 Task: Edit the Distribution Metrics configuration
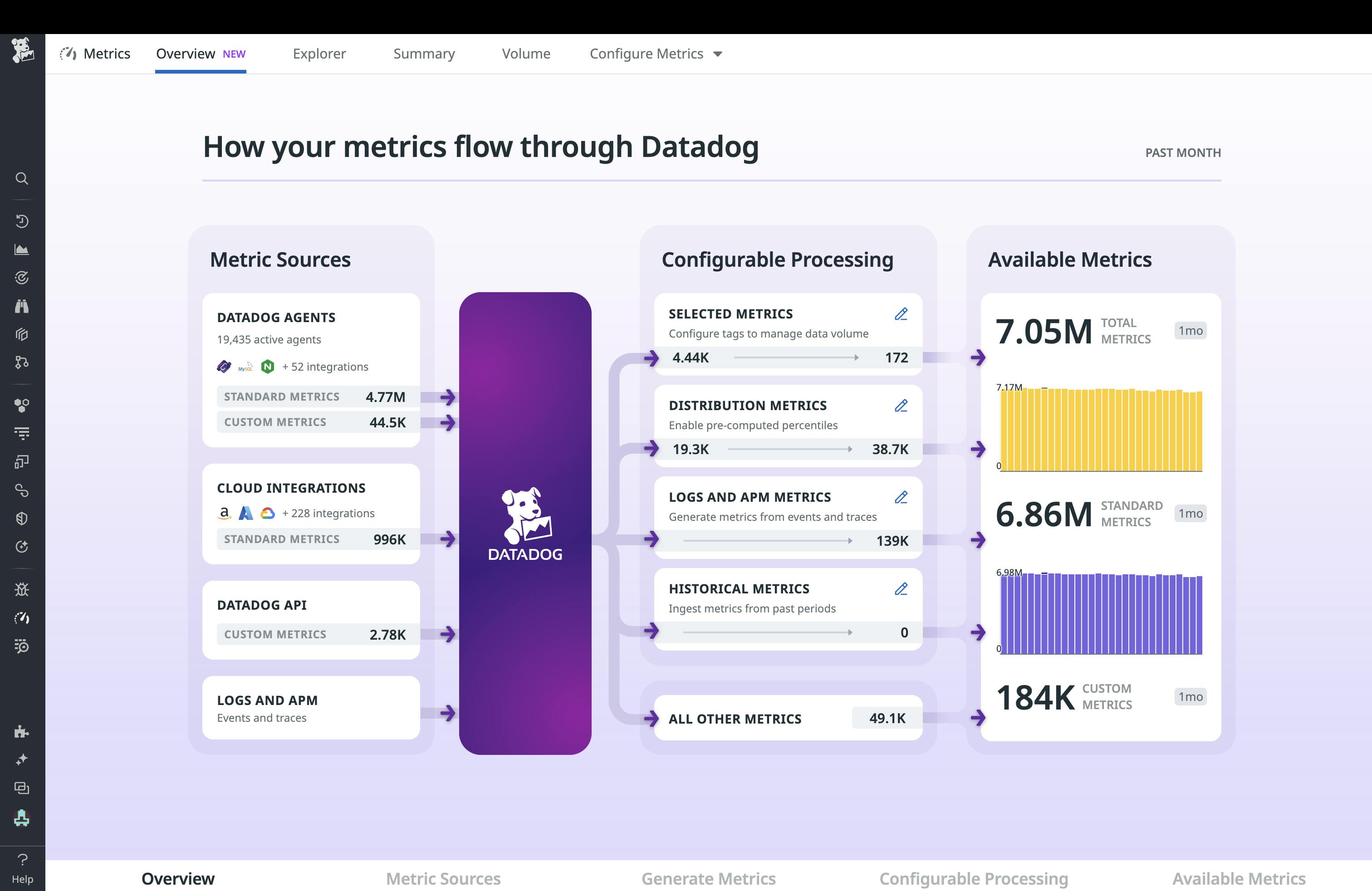pyautogui.click(x=901, y=406)
